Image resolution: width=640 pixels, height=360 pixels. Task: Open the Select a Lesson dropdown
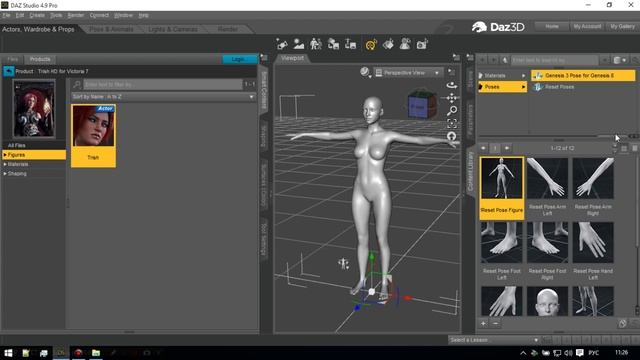click(494, 340)
